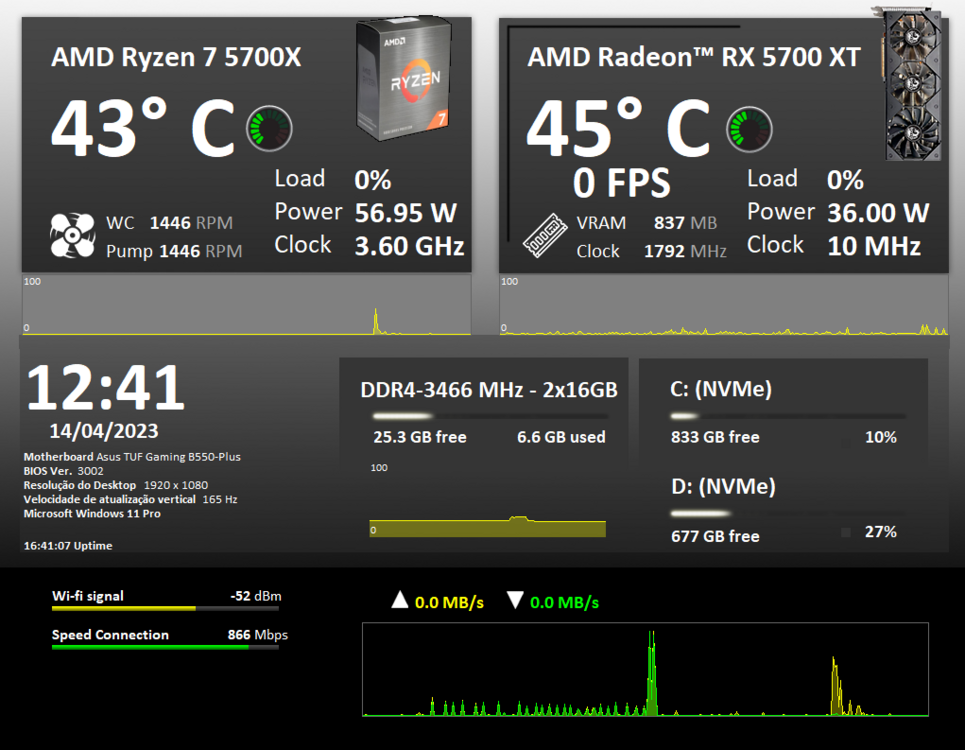The height and width of the screenshot is (750, 965).
Task: Click the AMD Ryzen 7 5700X title
Action: 176,58
